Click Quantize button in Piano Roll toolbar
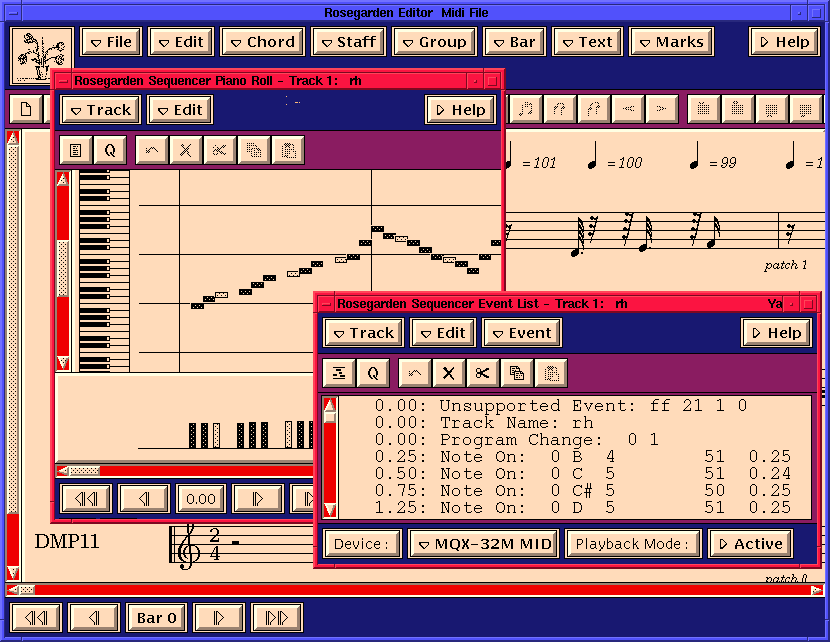The image size is (830, 642). point(110,150)
